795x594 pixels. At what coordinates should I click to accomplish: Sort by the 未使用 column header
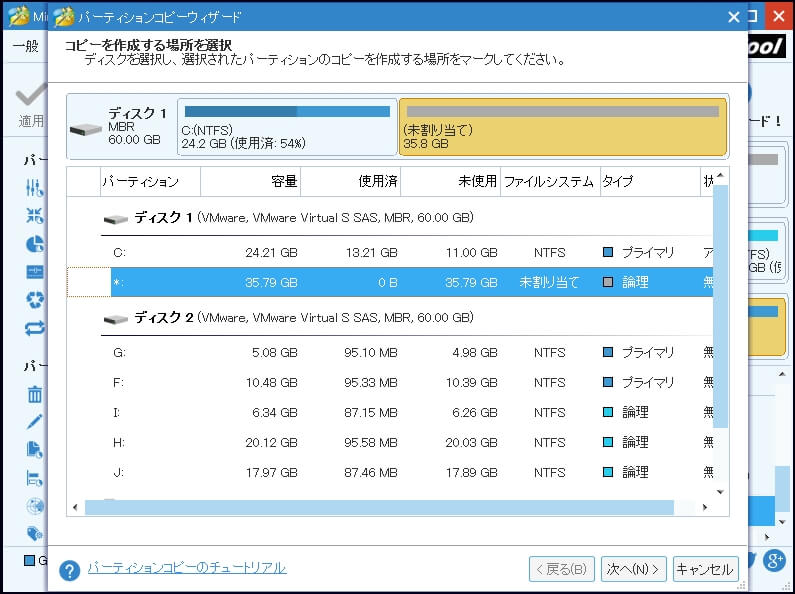click(x=450, y=181)
